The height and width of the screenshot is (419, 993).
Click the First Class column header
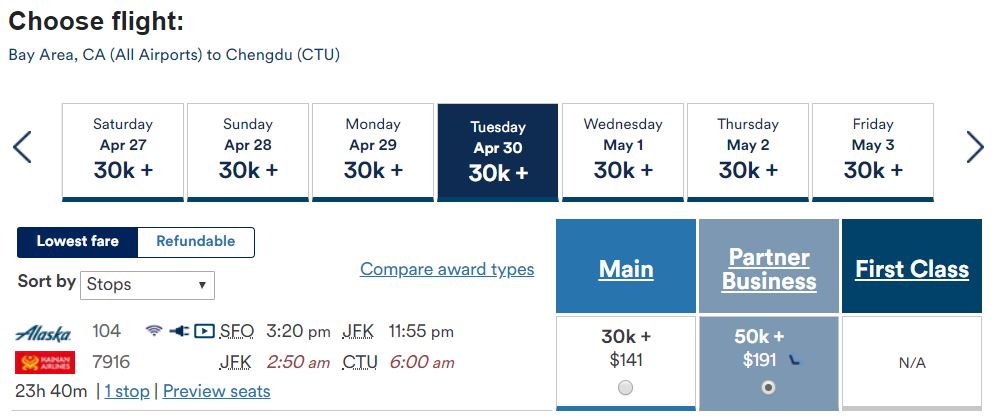click(912, 269)
